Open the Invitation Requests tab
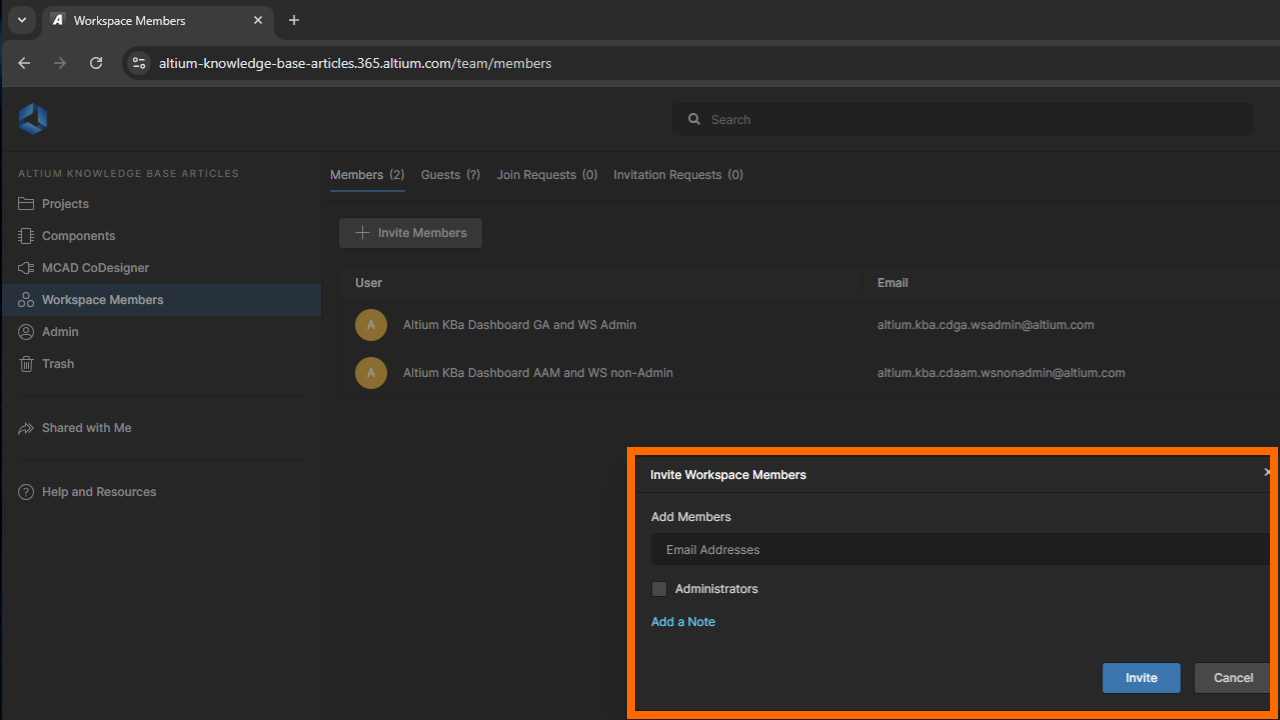Image resolution: width=1280 pixels, height=720 pixels. [x=678, y=175]
